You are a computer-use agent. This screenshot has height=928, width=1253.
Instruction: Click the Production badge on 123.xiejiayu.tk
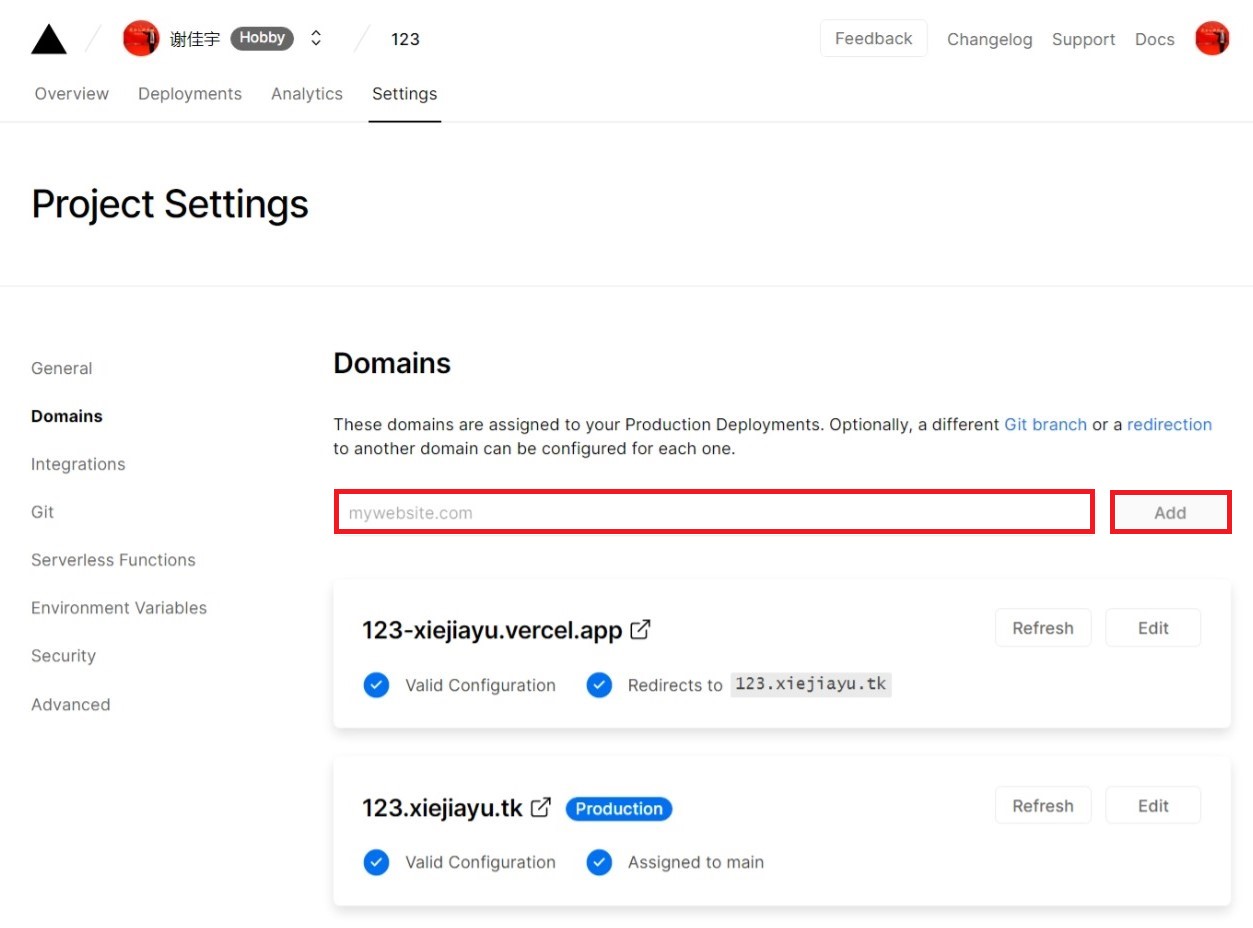(x=618, y=808)
